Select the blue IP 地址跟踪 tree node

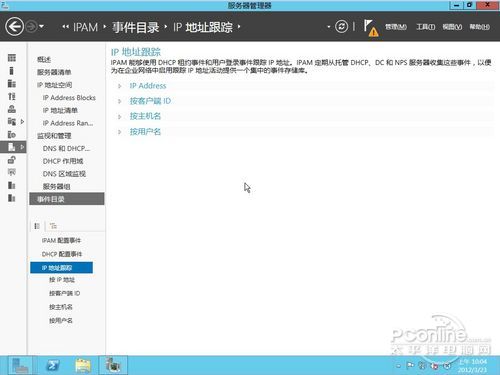pos(61,268)
